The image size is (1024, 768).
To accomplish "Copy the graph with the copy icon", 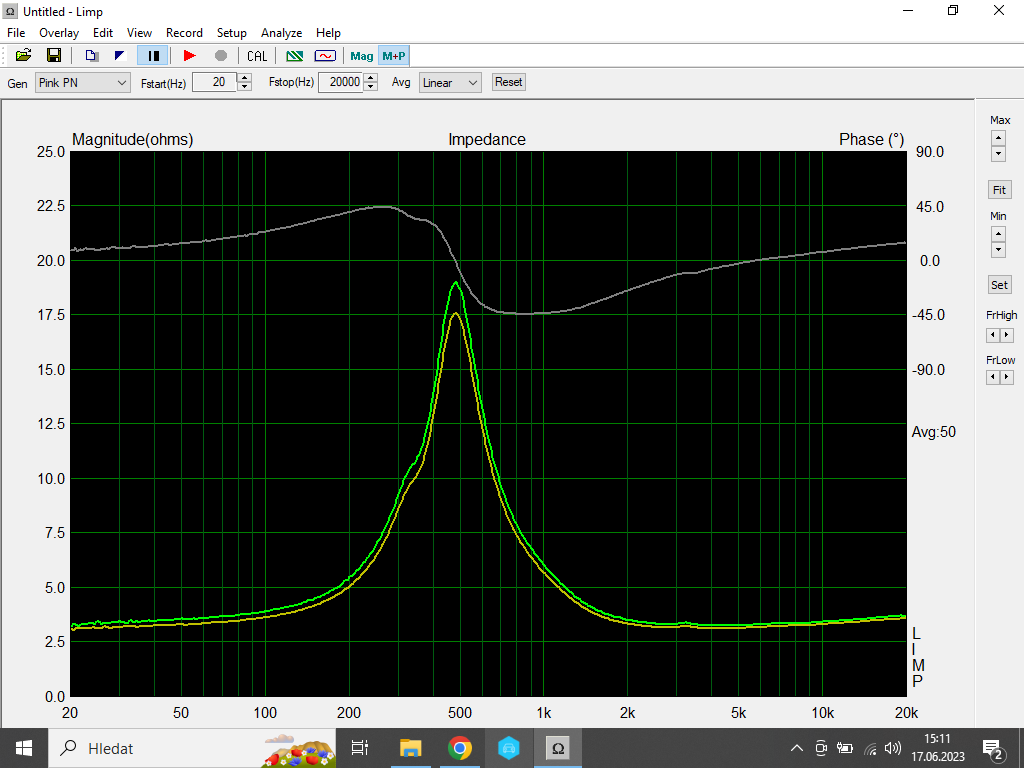I will (92, 56).
